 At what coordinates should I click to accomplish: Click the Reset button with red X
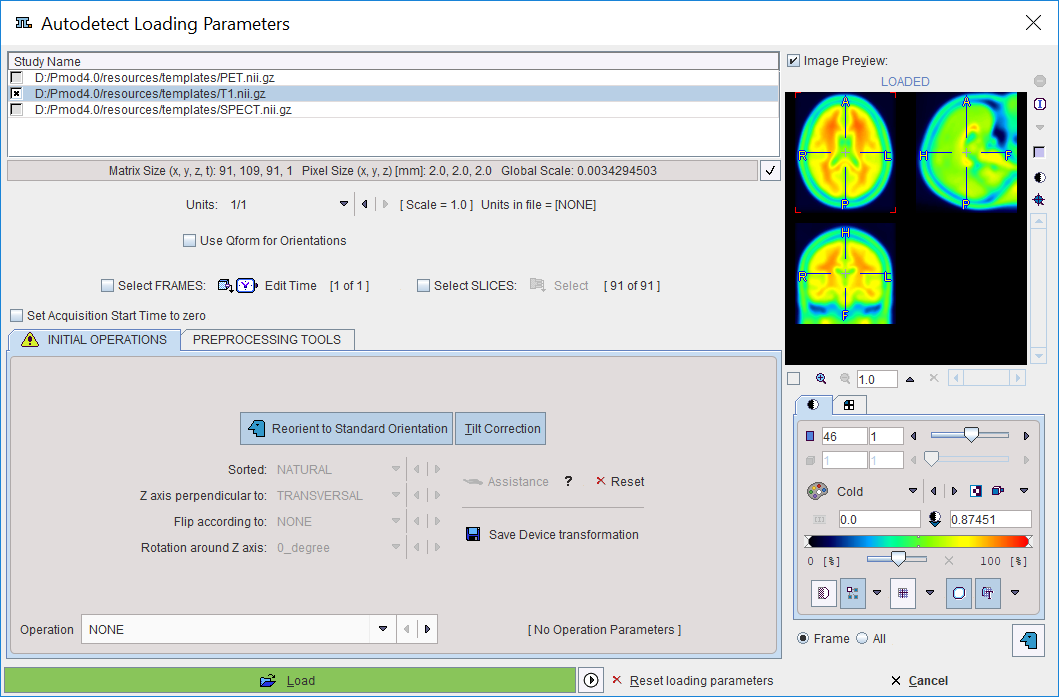pos(620,482)
